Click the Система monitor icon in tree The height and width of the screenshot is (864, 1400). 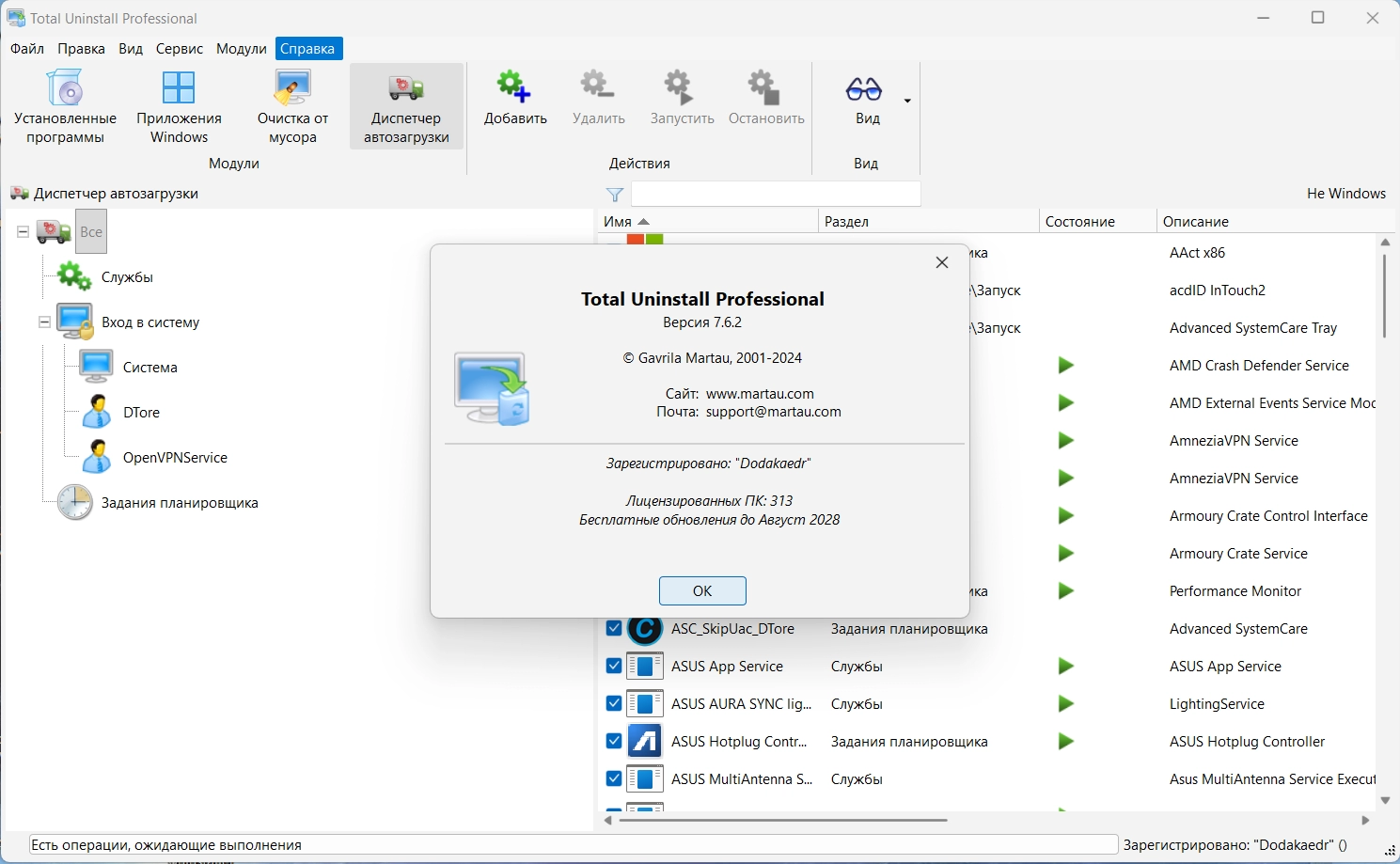[x=97, y=367]
